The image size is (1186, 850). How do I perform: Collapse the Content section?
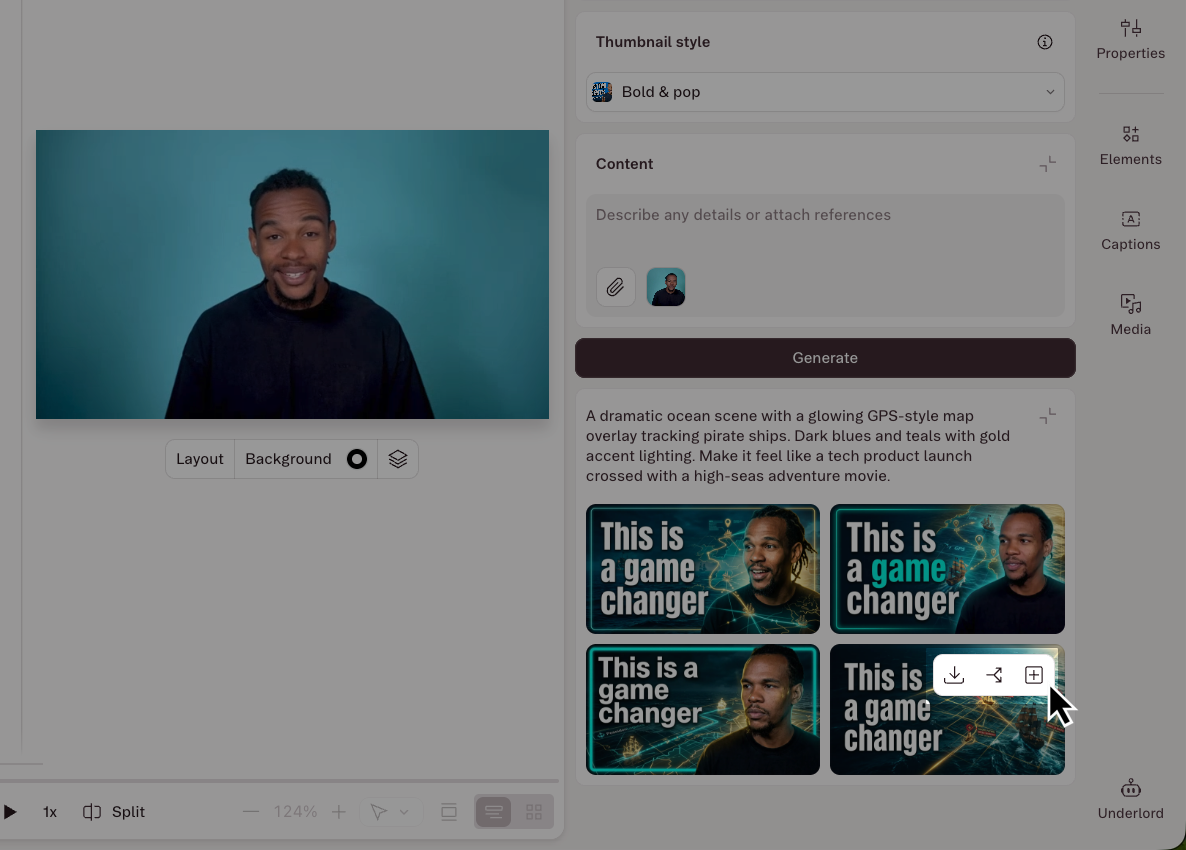1048,164
